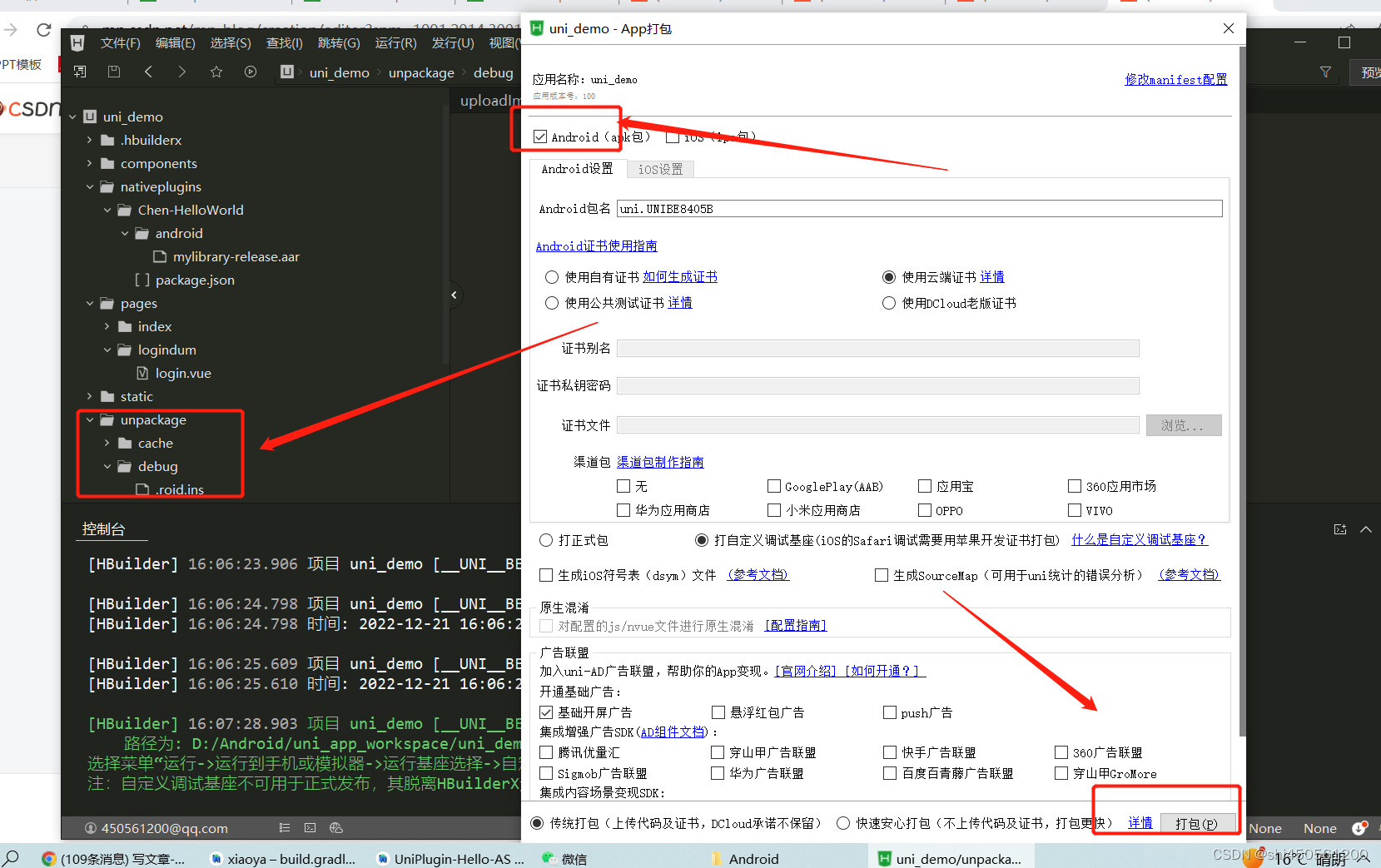This screenshot has width=1381, height=868.
Task: Click the favorites star icon in toolbar
Action: pos(216,72)
